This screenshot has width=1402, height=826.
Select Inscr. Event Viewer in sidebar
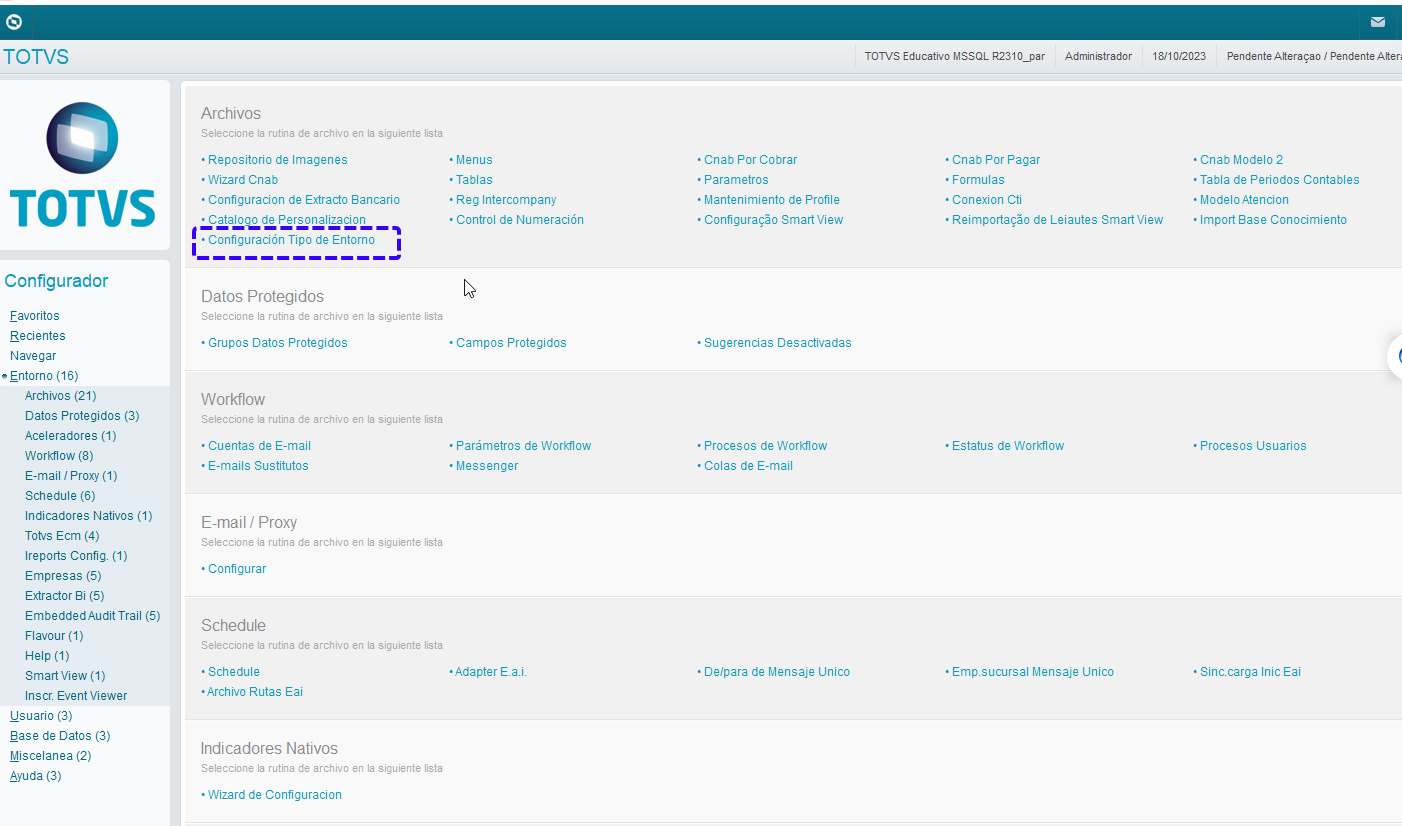point(76,696)
